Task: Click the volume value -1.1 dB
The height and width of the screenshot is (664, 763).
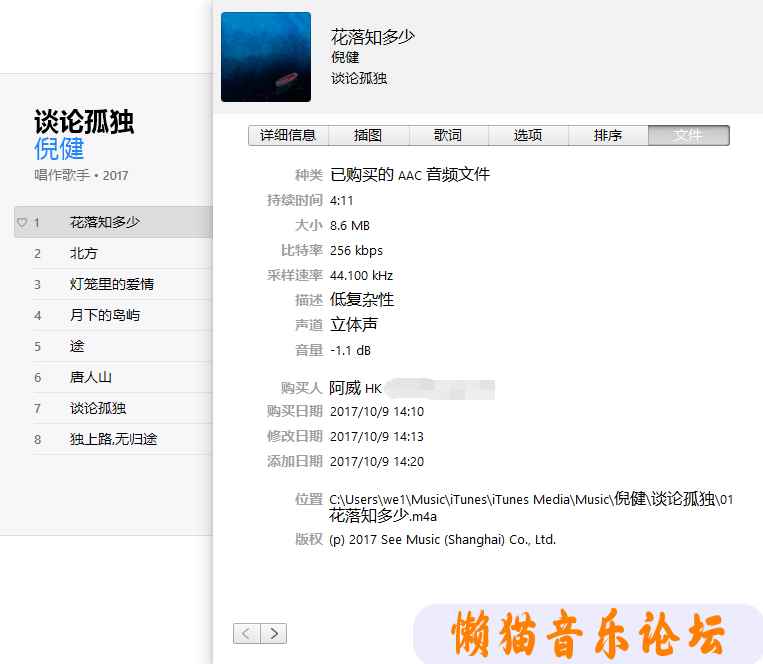Action: (350, 350)
